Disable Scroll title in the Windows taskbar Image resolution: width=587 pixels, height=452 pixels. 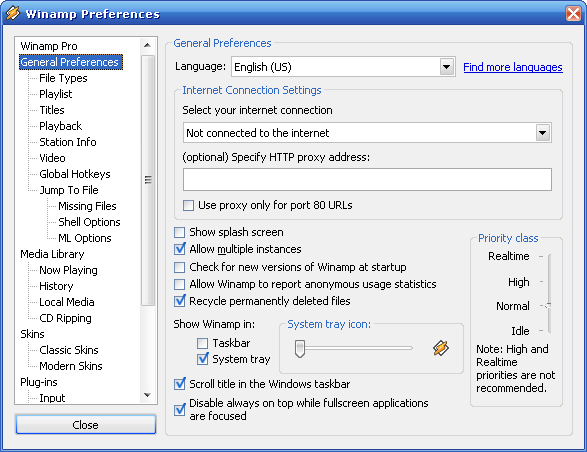179,384
